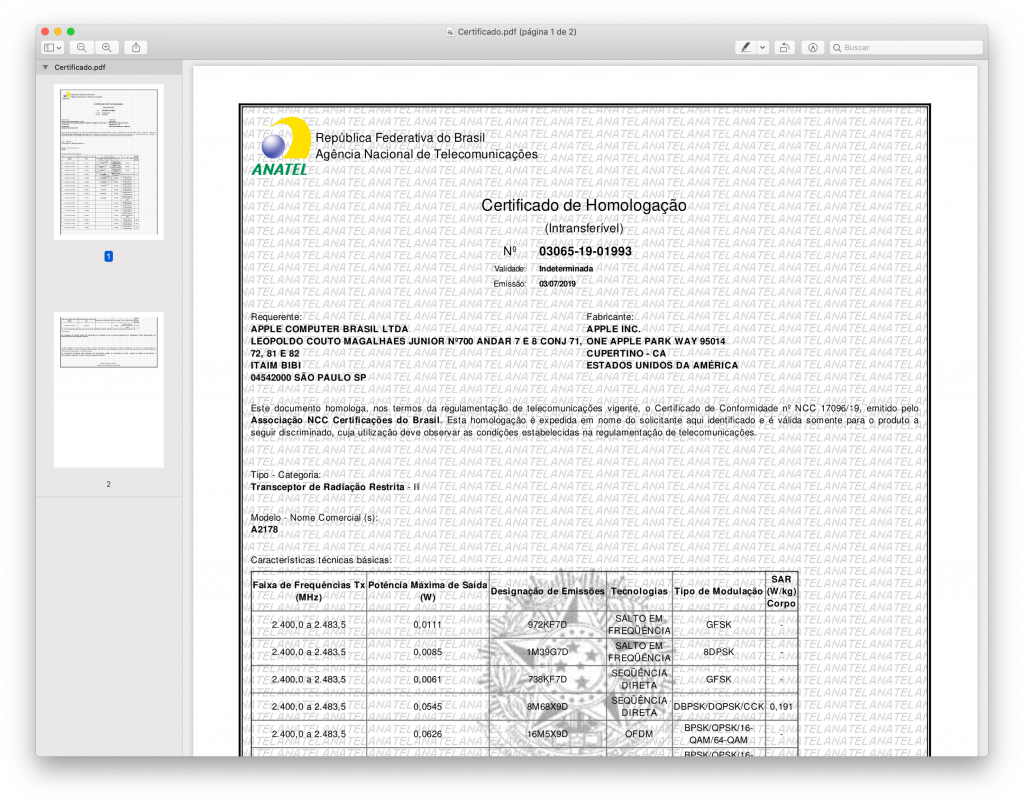
Task: Click the SAR value 0,191
Action: 781,707
